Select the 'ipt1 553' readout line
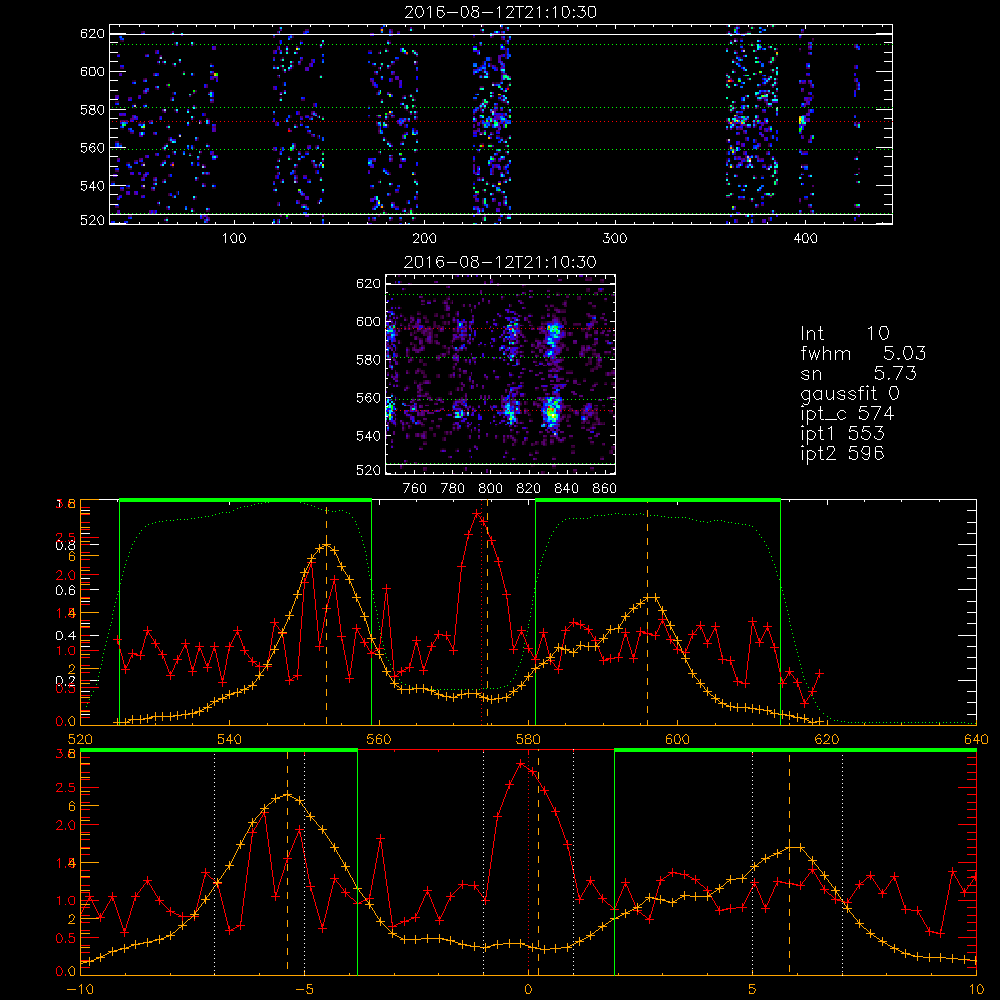 pos(842,434)
